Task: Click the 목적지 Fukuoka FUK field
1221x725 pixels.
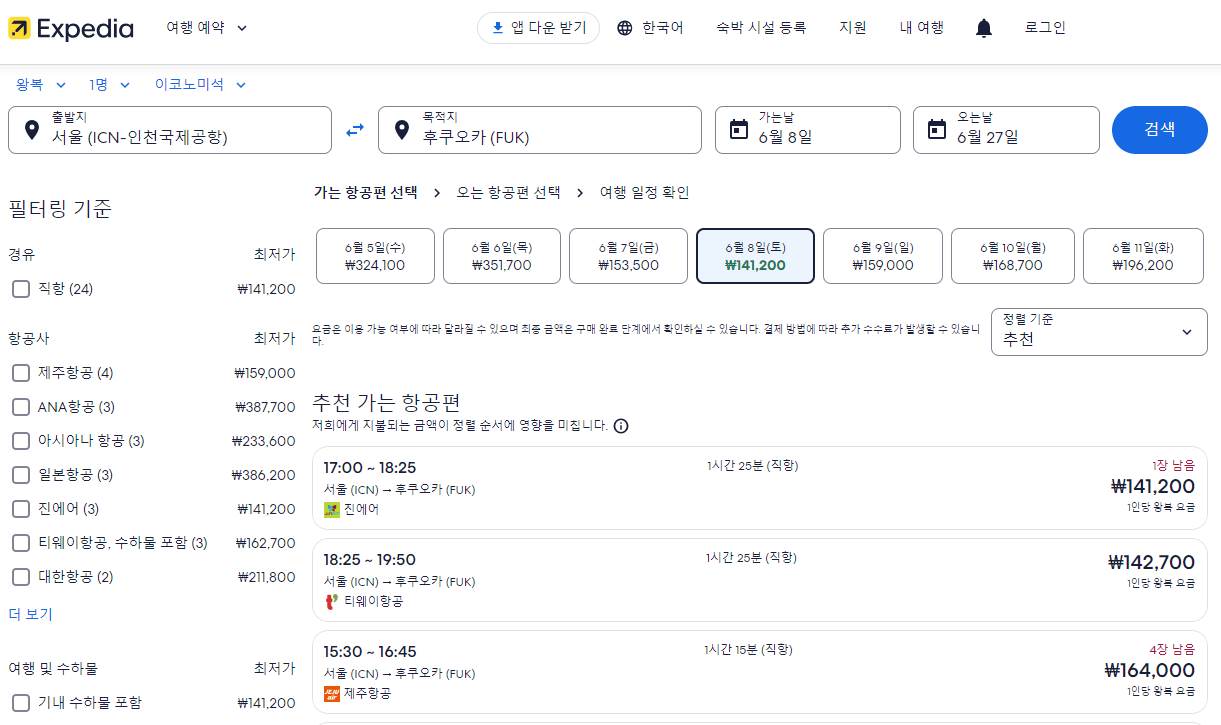Action: coord(540,130)
